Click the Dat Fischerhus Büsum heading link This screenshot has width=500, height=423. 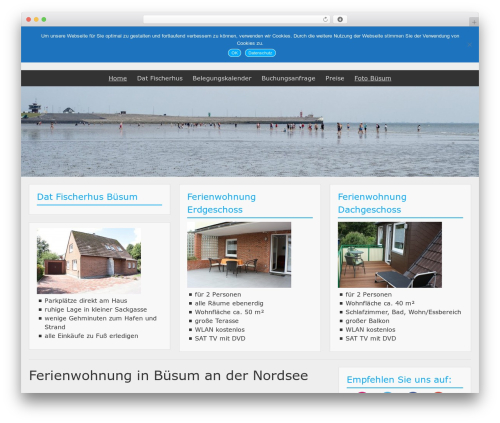[x=87, y=197]
